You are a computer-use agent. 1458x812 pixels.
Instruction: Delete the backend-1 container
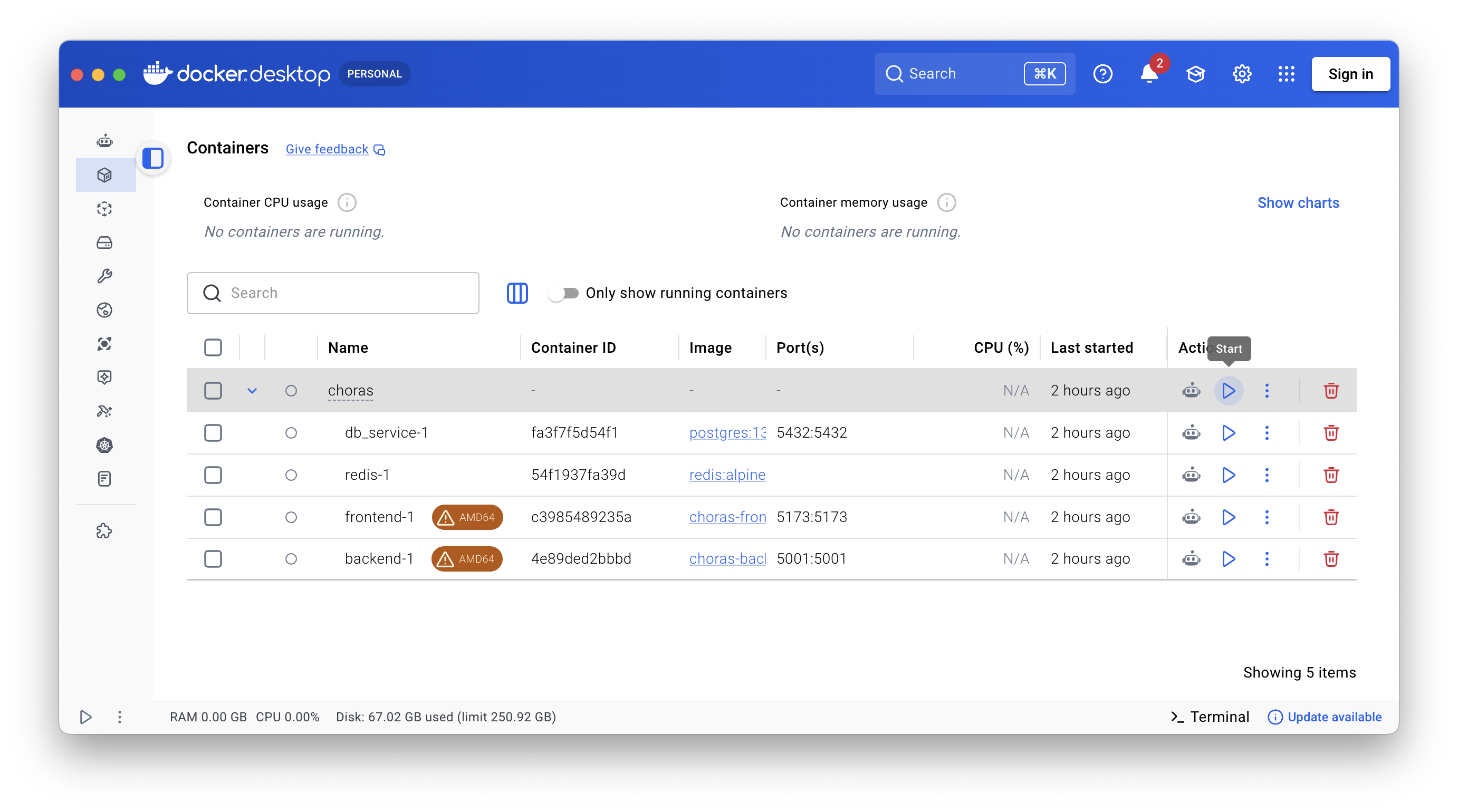point(1331,559)
